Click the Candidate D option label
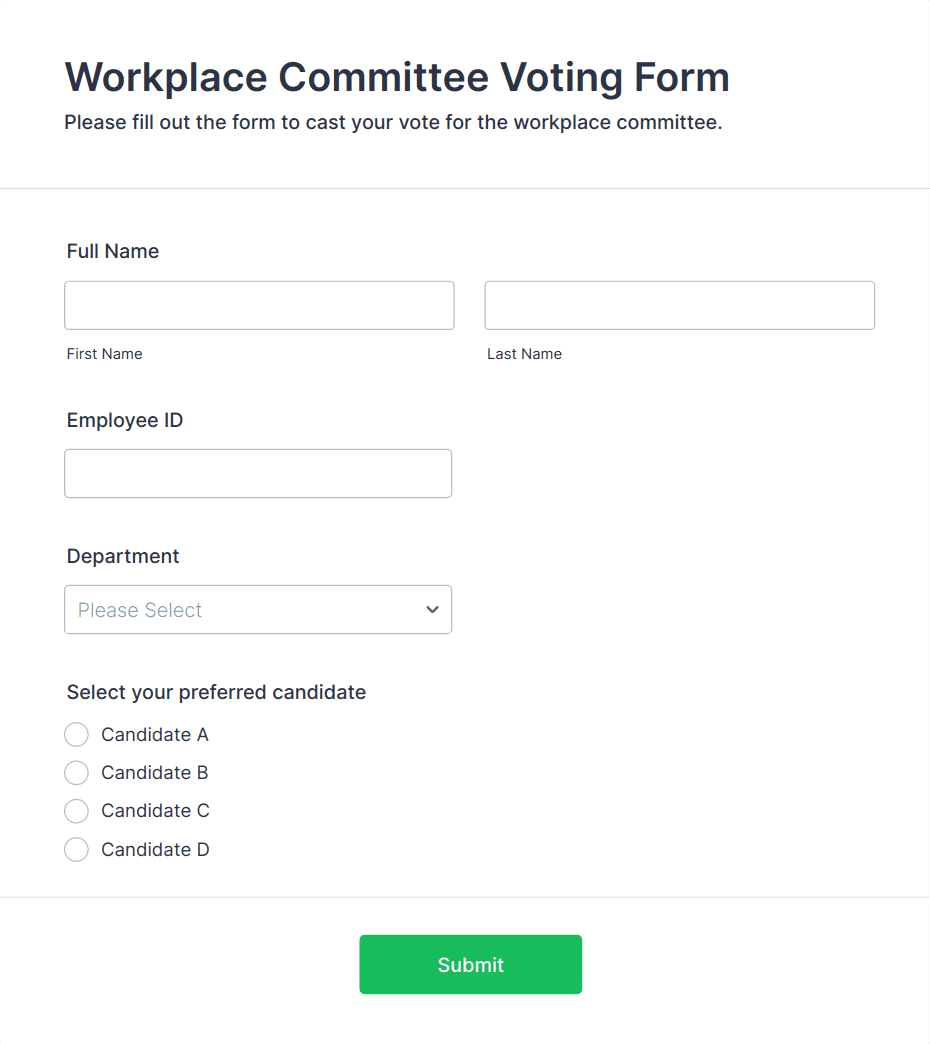The image size is (930, 1044). click(x=154, y=849)
